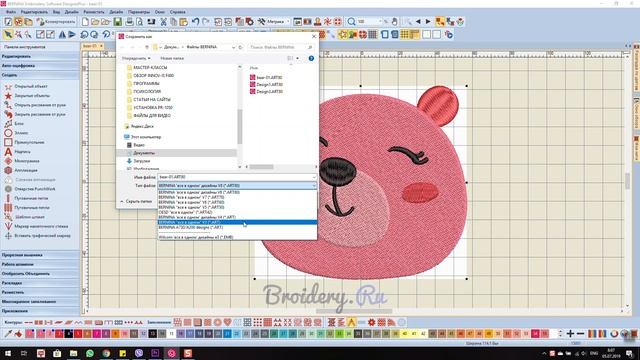This screenshot has height=360, width=640.
Task: Click the New blank design icon
Action: pyautogui.click(x=85, y=22)
